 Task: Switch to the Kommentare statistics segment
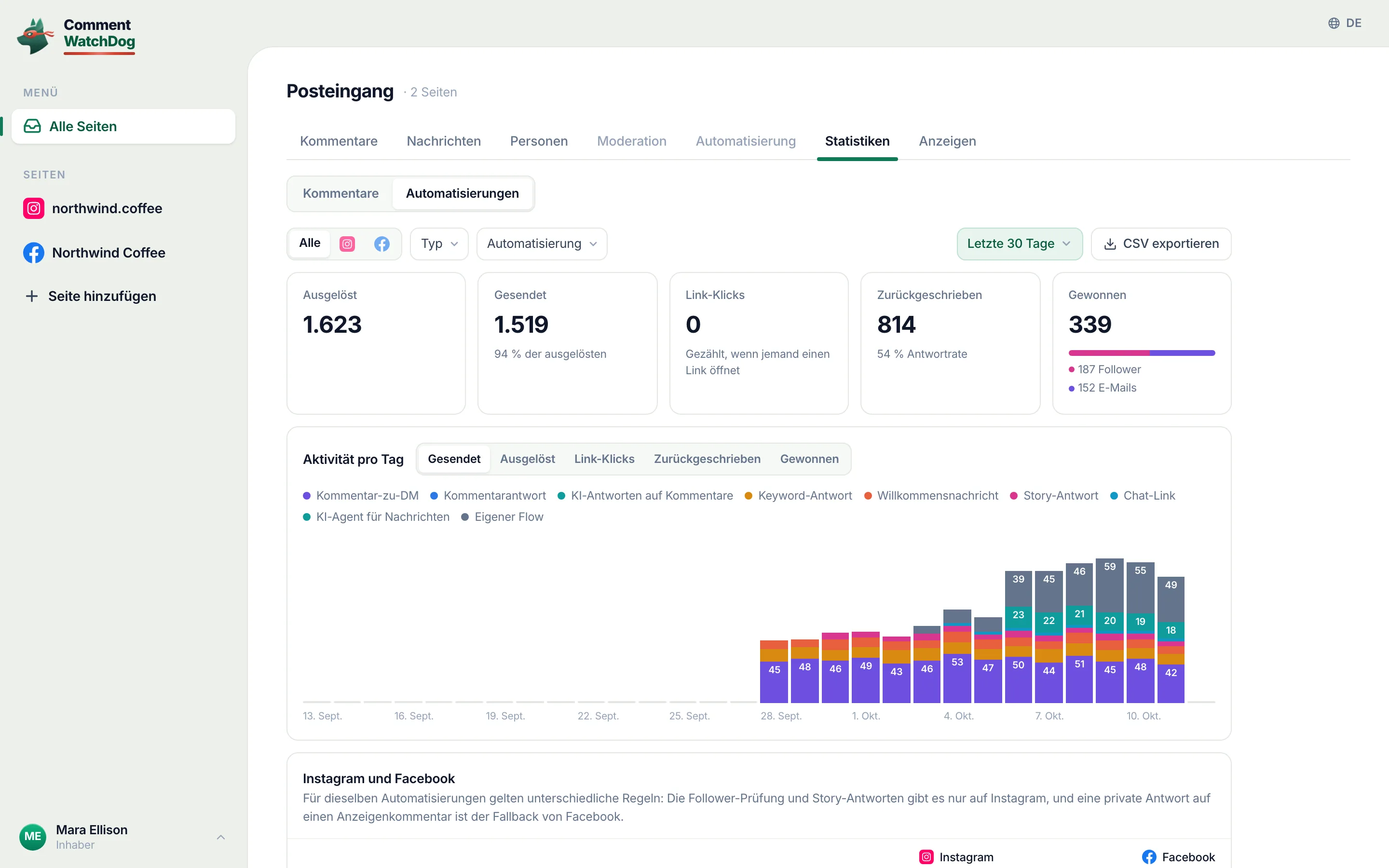pyautogui.click(x=340, y=193)
